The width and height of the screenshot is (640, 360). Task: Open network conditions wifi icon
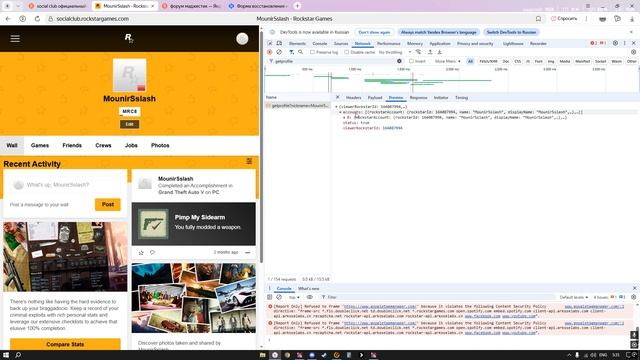pos(418,52)
